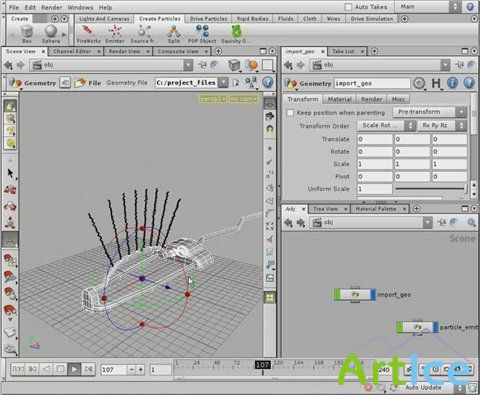Click the Box shelf tool
This screenshot has width=480, height=395.
point(27,34)
